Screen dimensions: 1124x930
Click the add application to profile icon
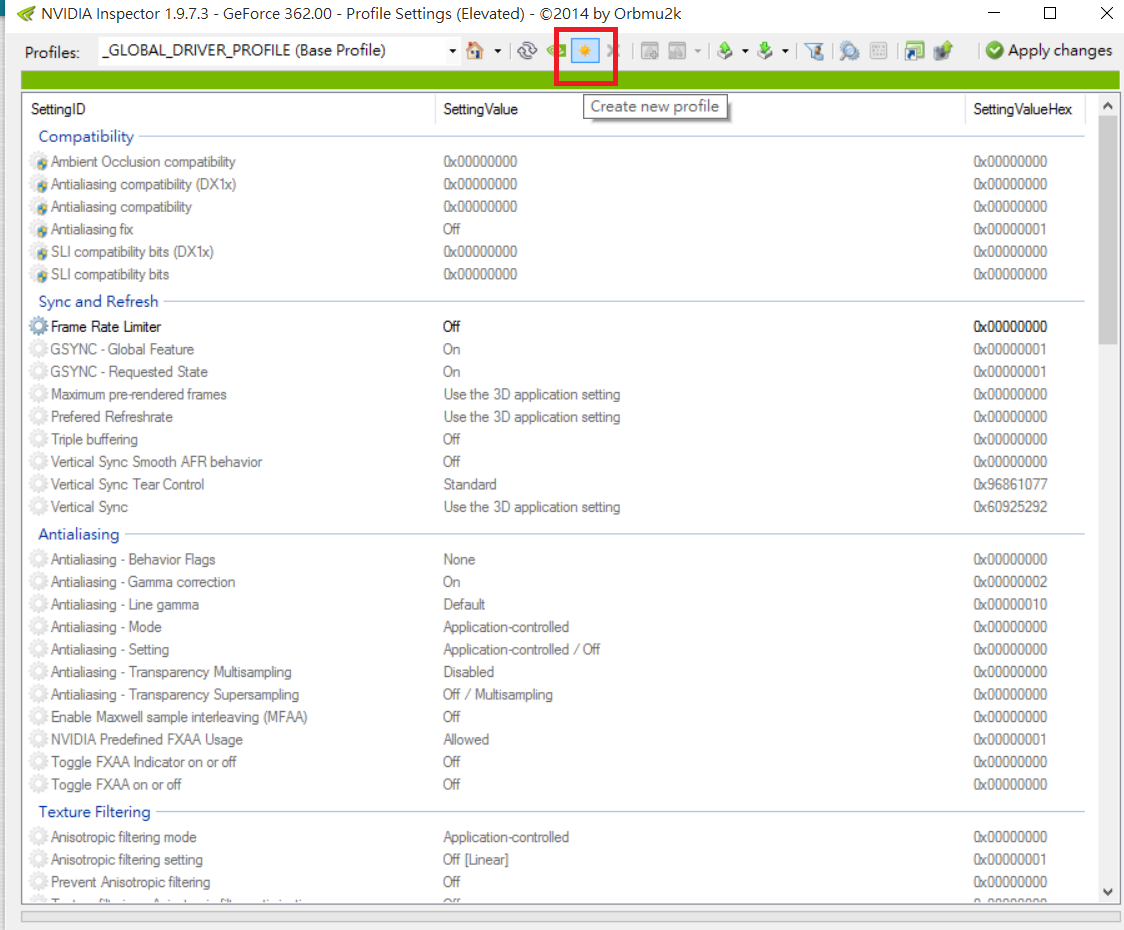coord(649,51)
